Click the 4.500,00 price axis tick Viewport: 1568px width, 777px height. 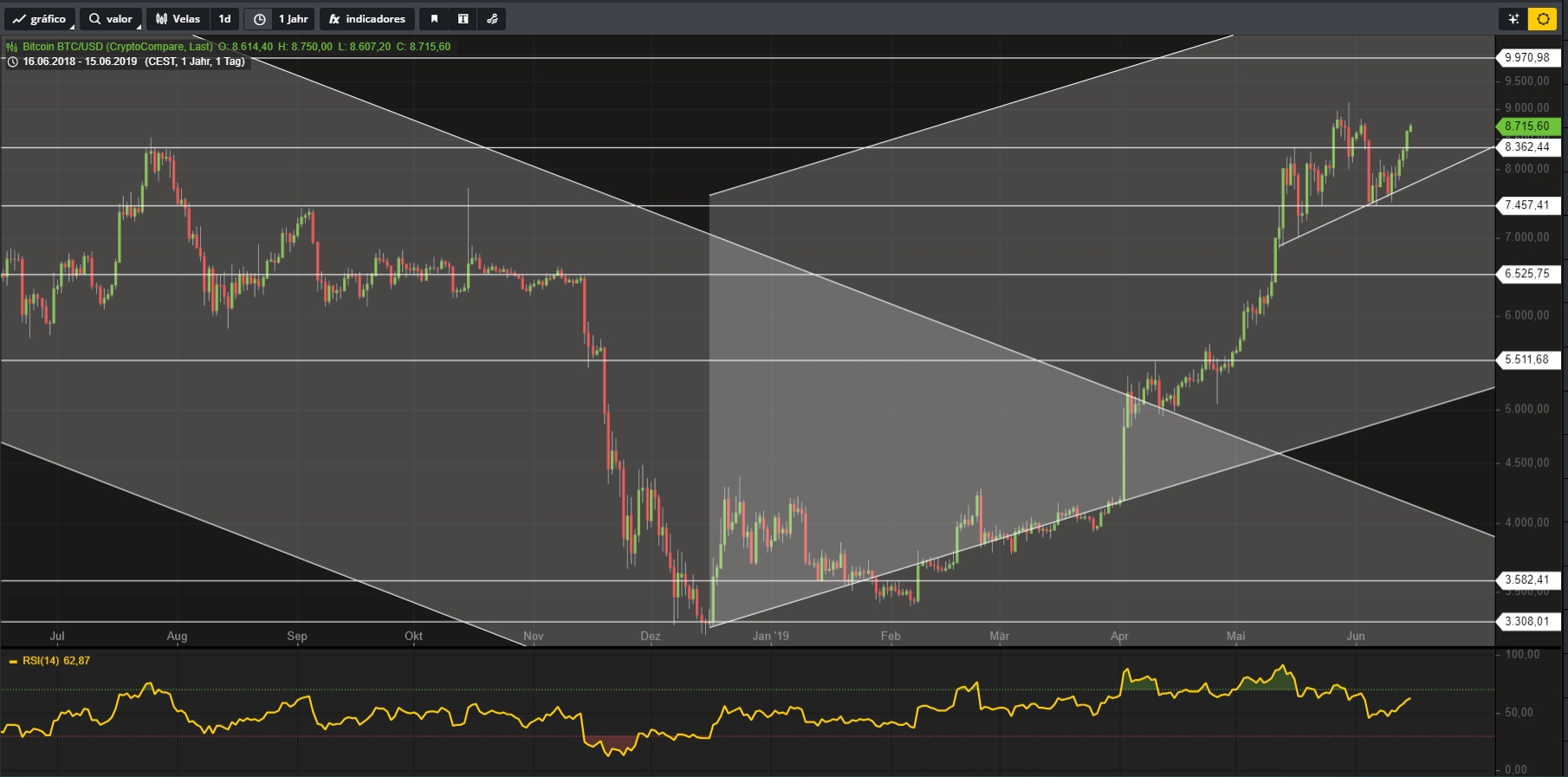tap(1527, 463)
